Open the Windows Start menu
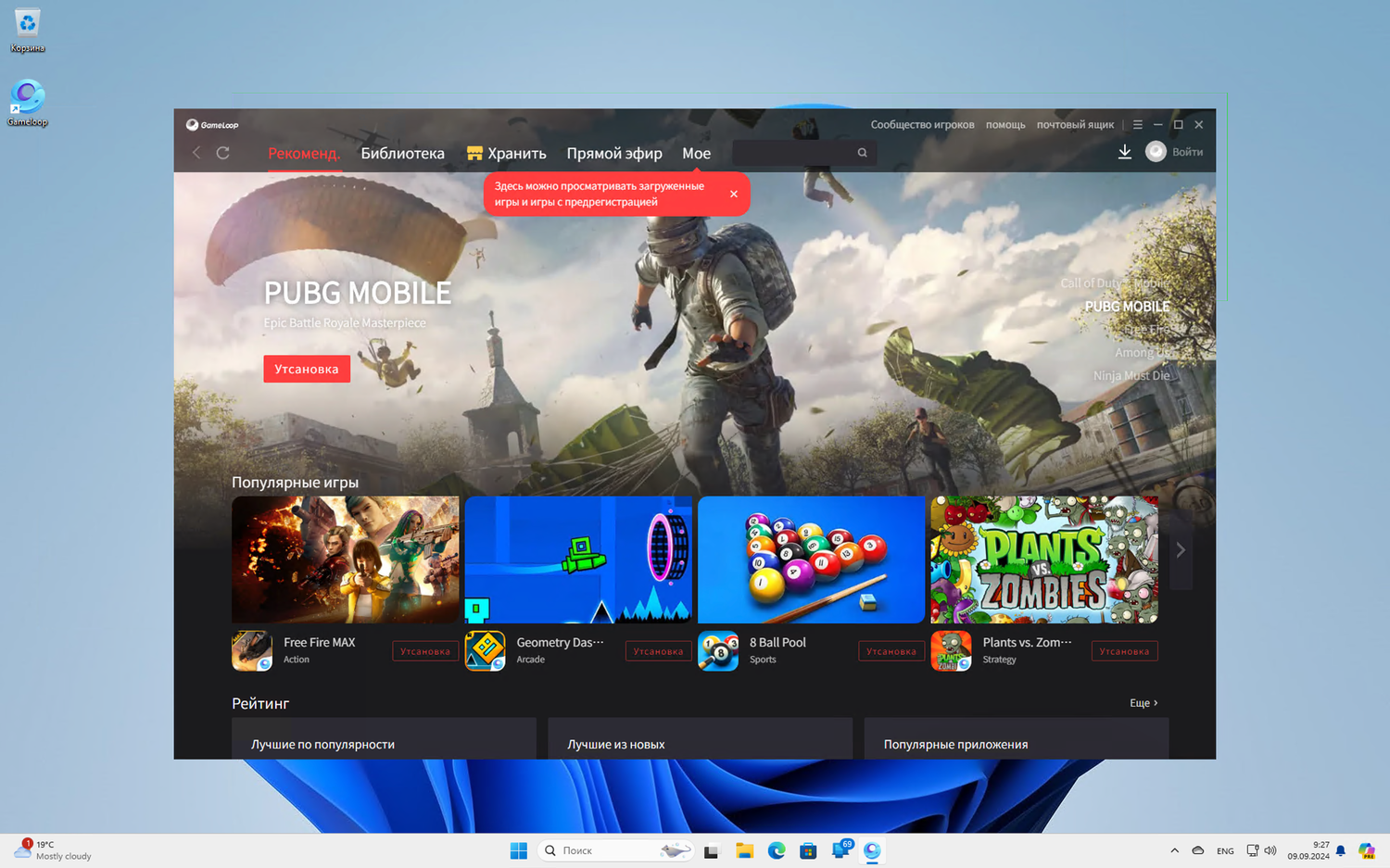The width and height of the screenshot is (1390, 868). click(x=519, y=850)
